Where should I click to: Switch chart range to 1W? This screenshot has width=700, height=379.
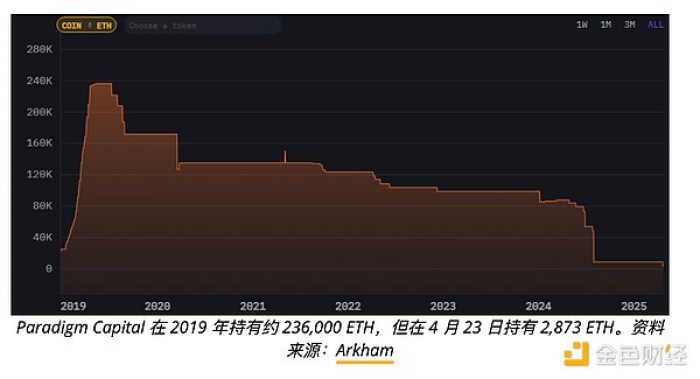point(582,25)
